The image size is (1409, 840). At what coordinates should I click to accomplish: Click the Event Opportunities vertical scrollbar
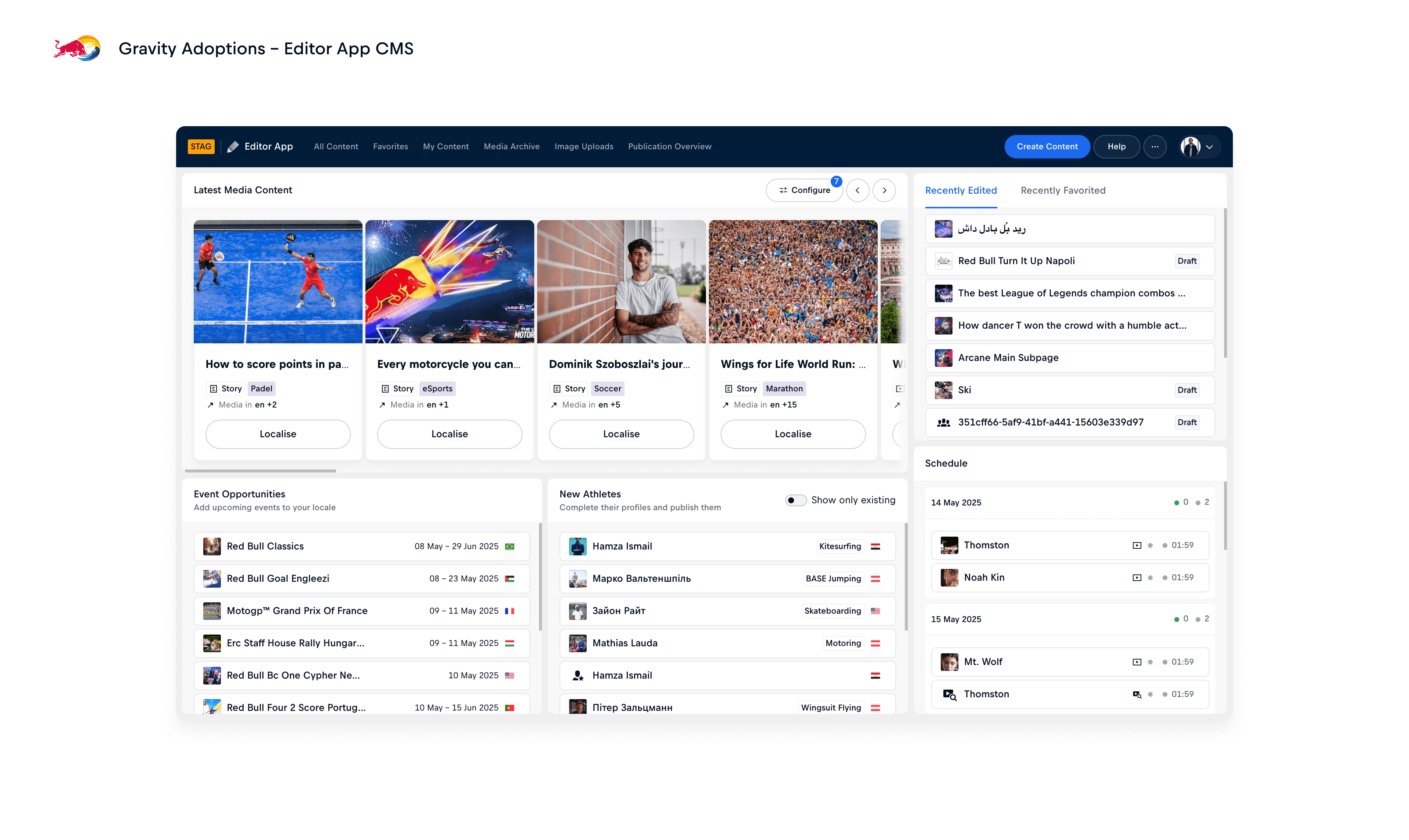(540, 576)
